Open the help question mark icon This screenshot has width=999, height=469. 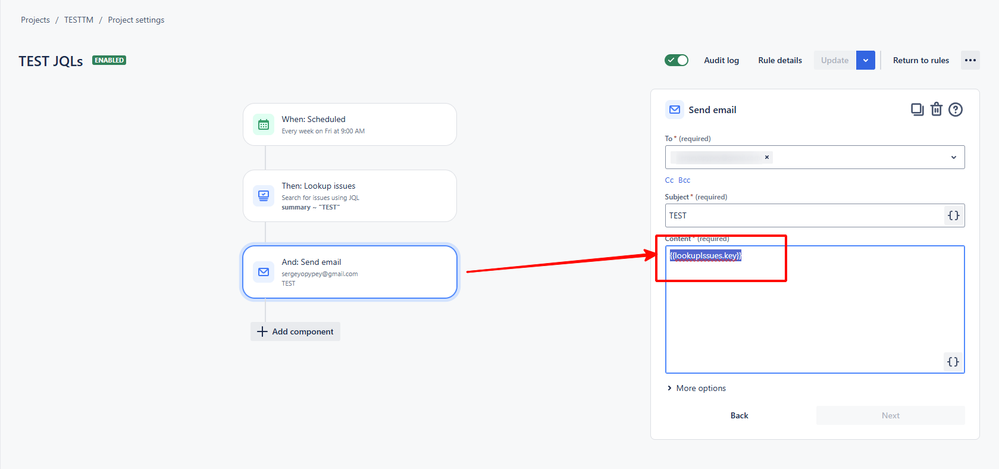pos(955,110)
